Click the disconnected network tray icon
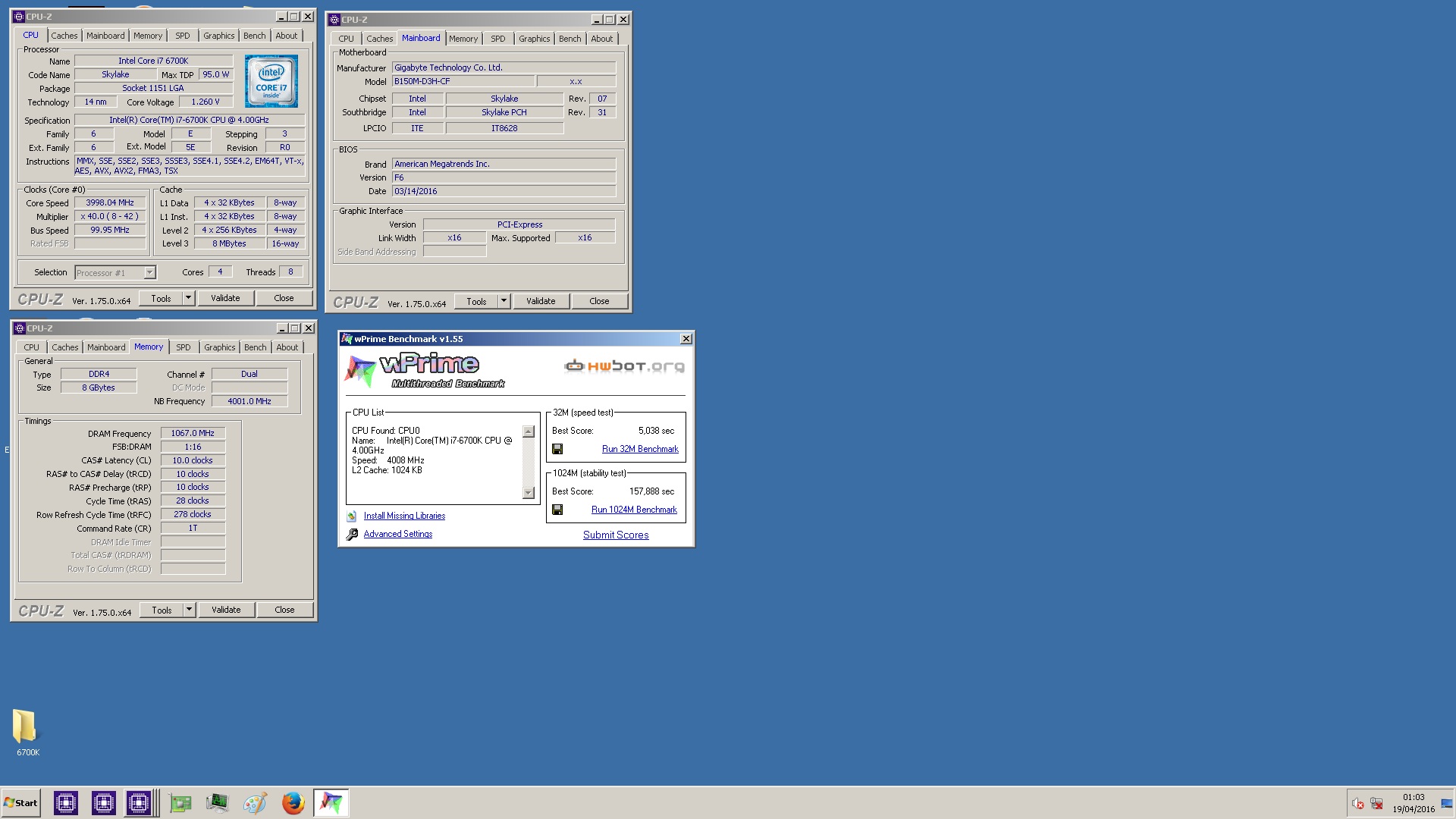 coord(1377,803)
